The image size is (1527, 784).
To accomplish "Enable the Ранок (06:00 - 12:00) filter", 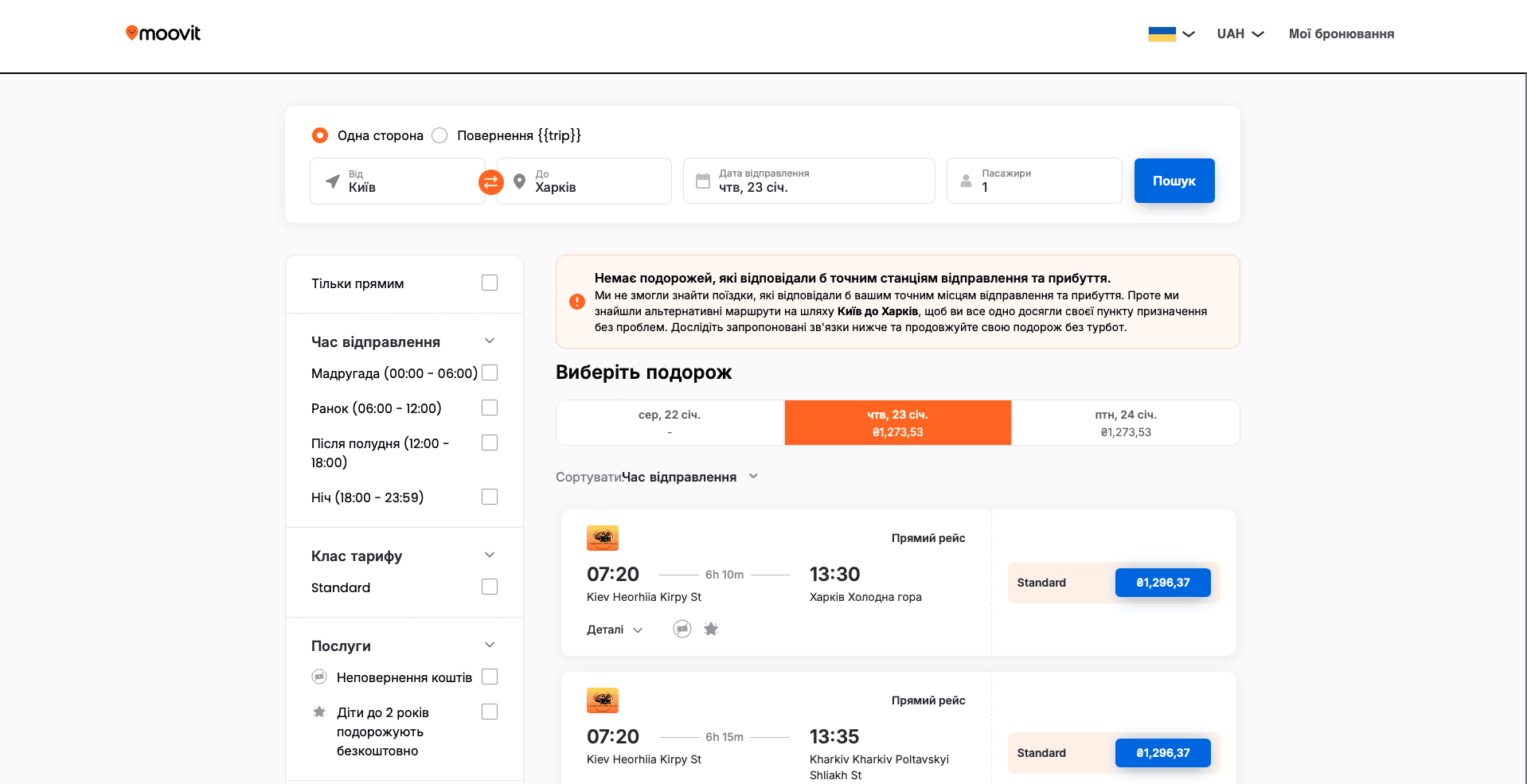I will 490,408.
